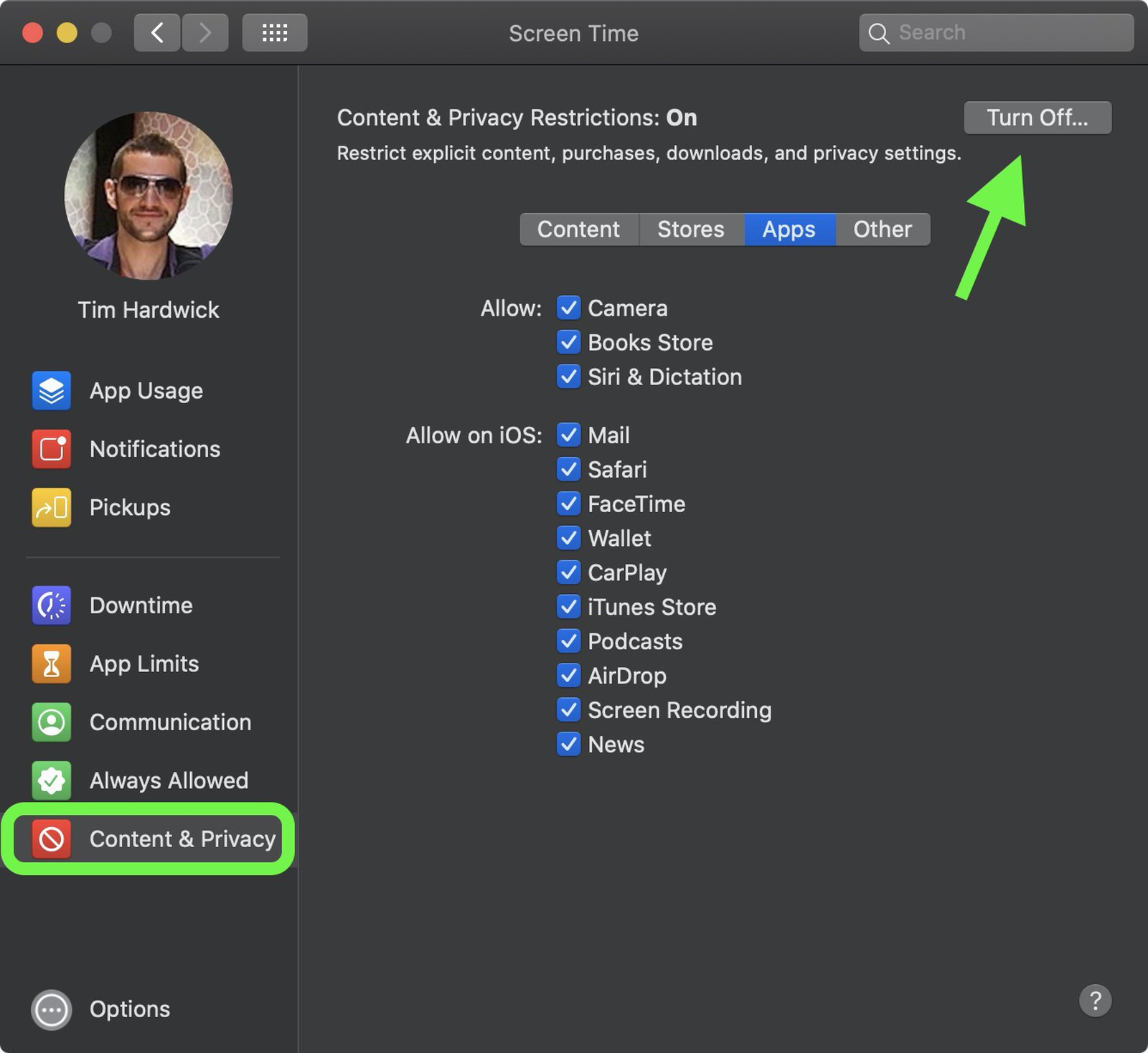Click inside the Search field
The width and height of the screenshot is (1148, 1053).
[x=996, y=32]
